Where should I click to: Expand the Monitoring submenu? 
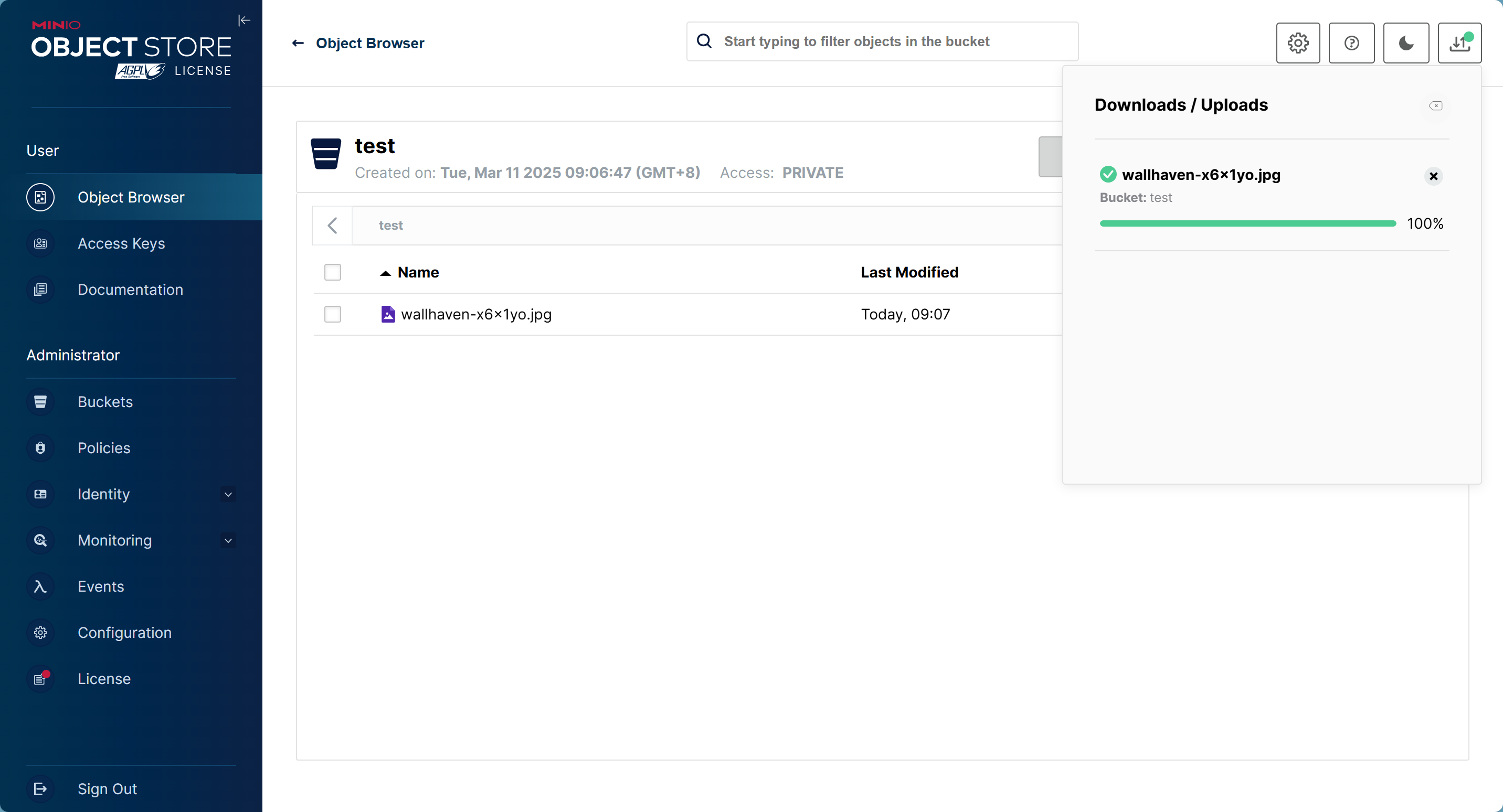click(228, 540)
